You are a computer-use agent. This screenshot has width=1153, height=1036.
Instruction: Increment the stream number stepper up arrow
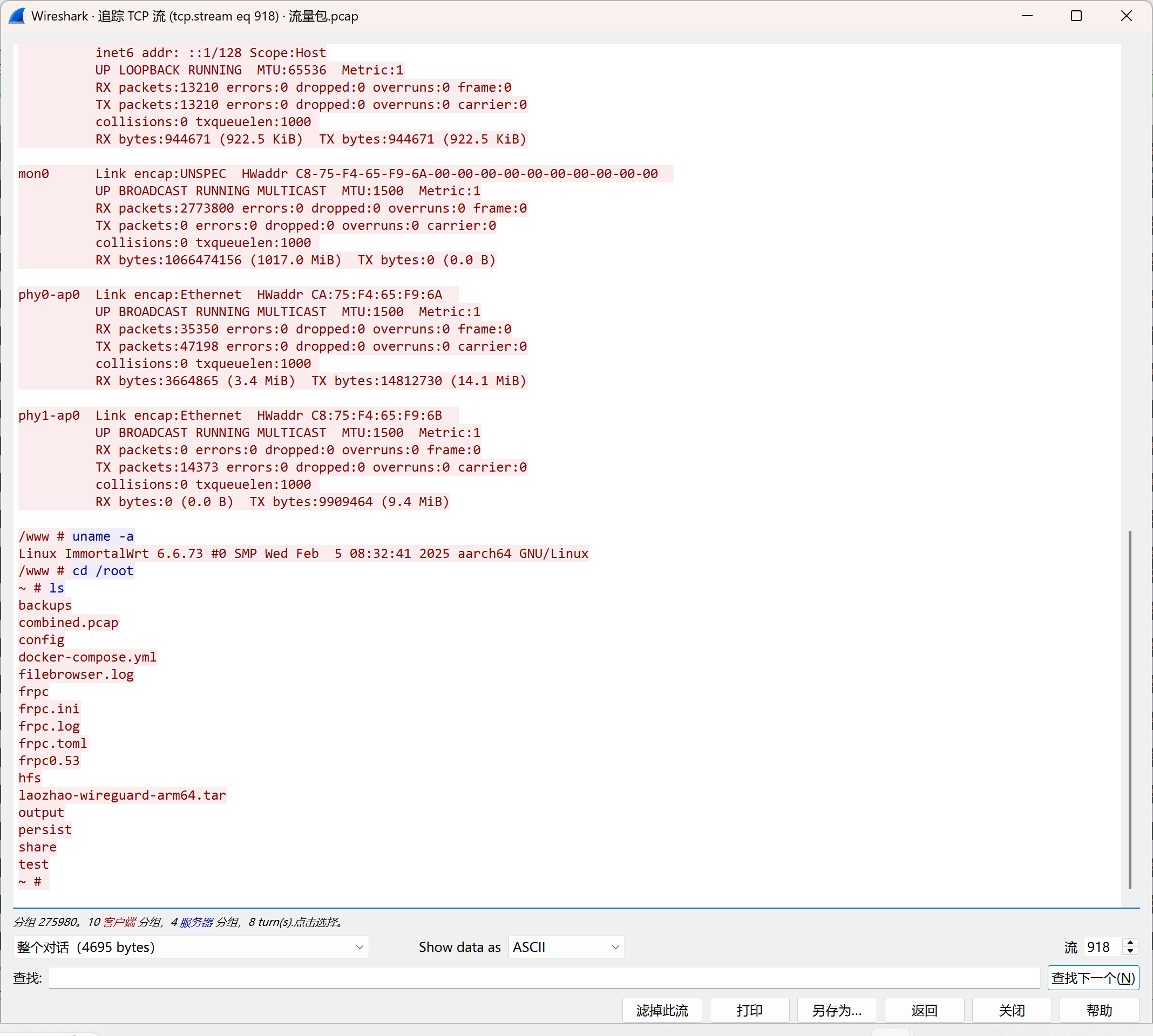(1130, 943)
